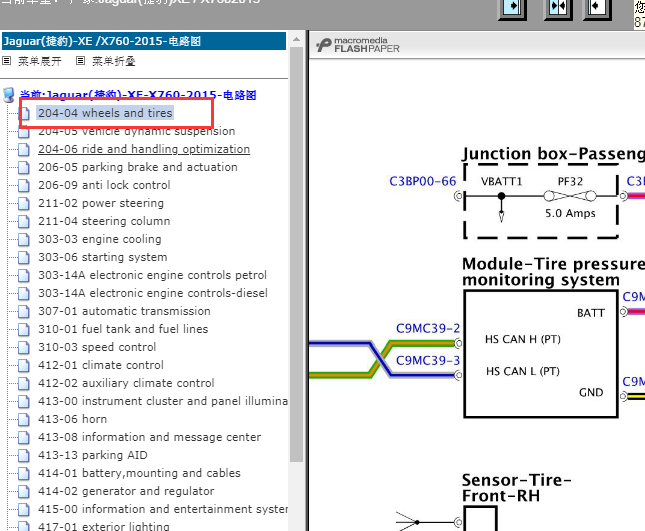Click page icon beside 414-02 generator and regulator

[24, 492]
